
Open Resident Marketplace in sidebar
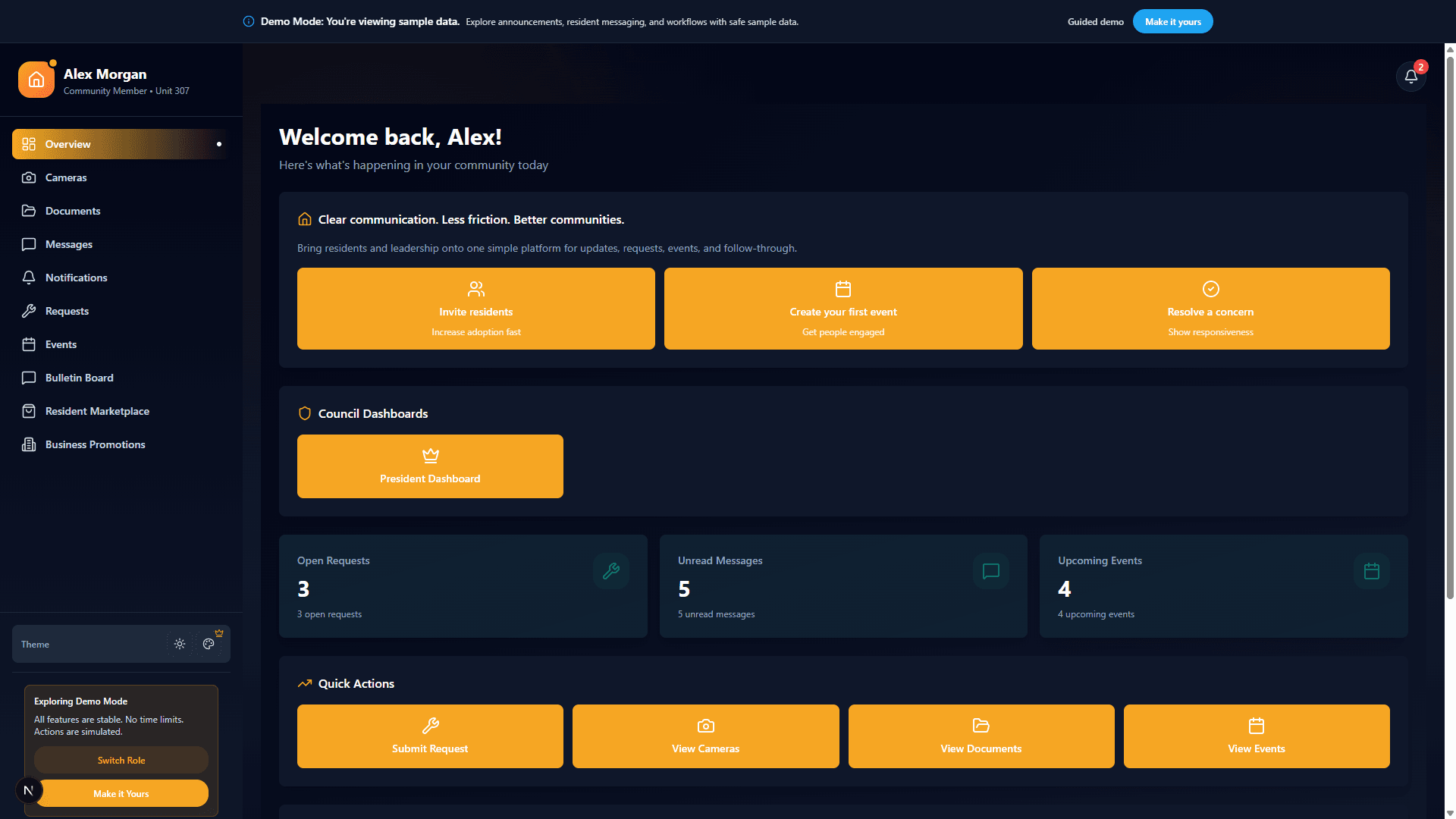(120, 411)
